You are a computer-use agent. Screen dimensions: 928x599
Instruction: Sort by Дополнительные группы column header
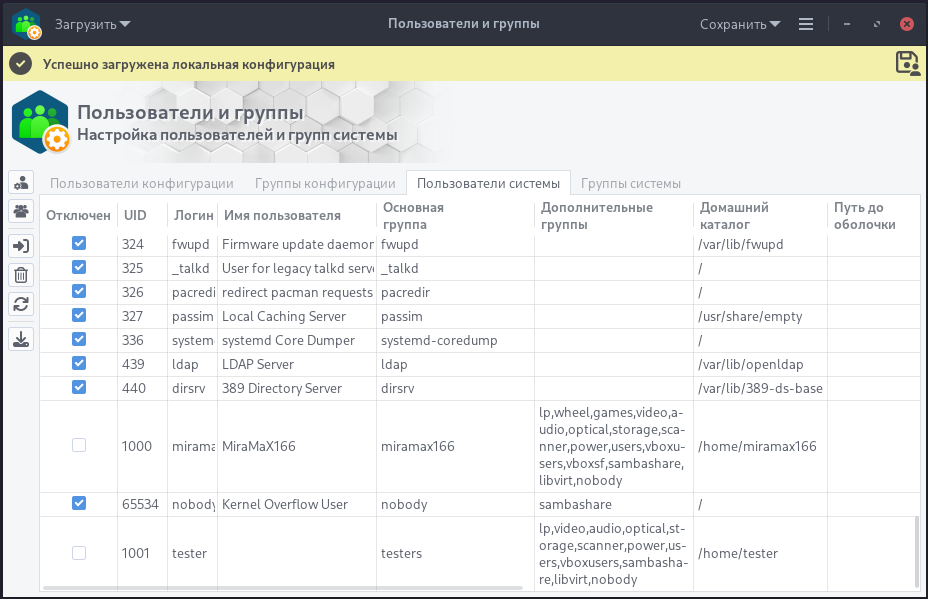(614, 215)
